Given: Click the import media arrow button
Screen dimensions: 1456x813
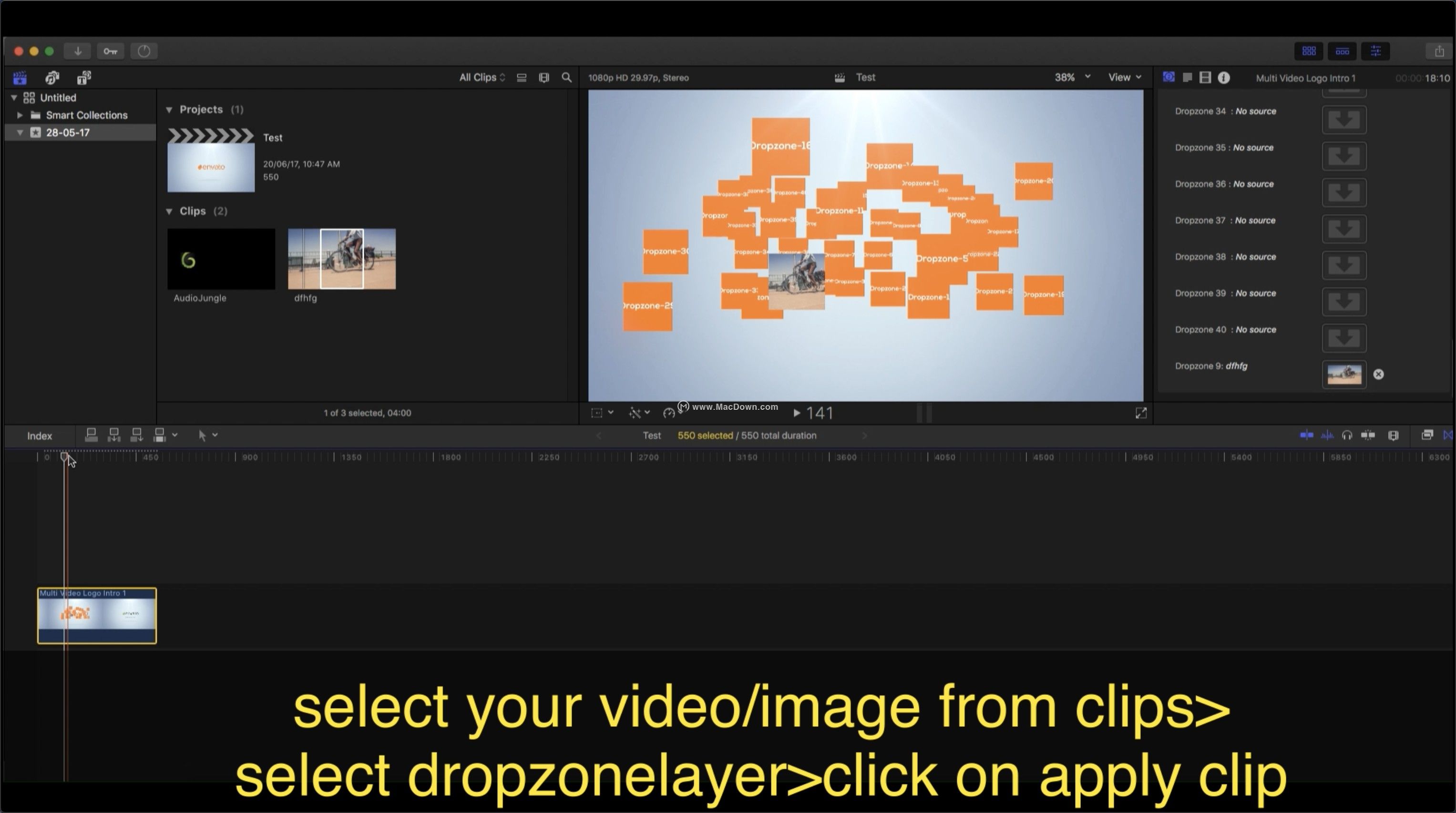Looking at the screenshot, I should tap(77, 51).
